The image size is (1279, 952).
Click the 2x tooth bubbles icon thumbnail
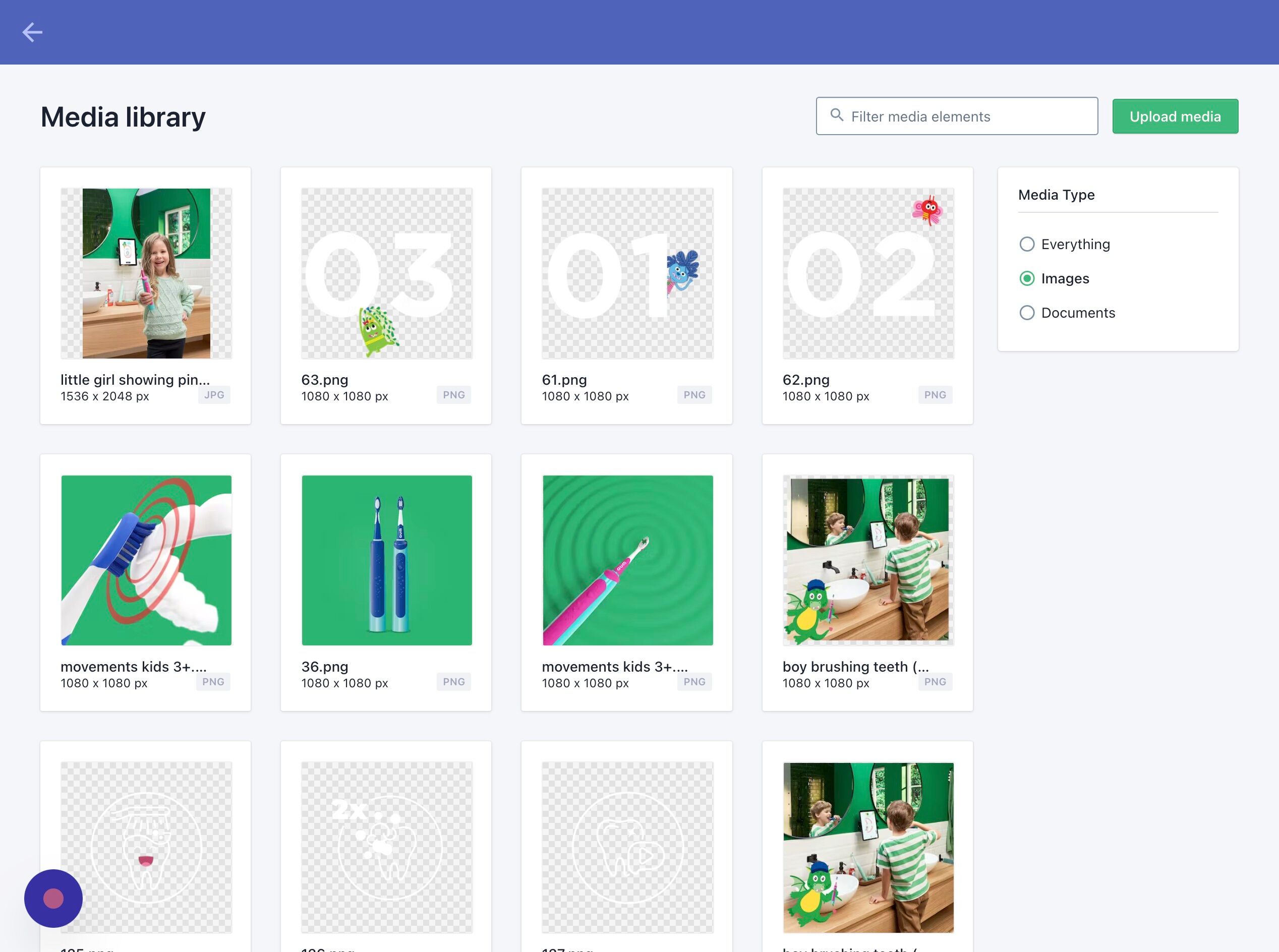coord(387,847)
